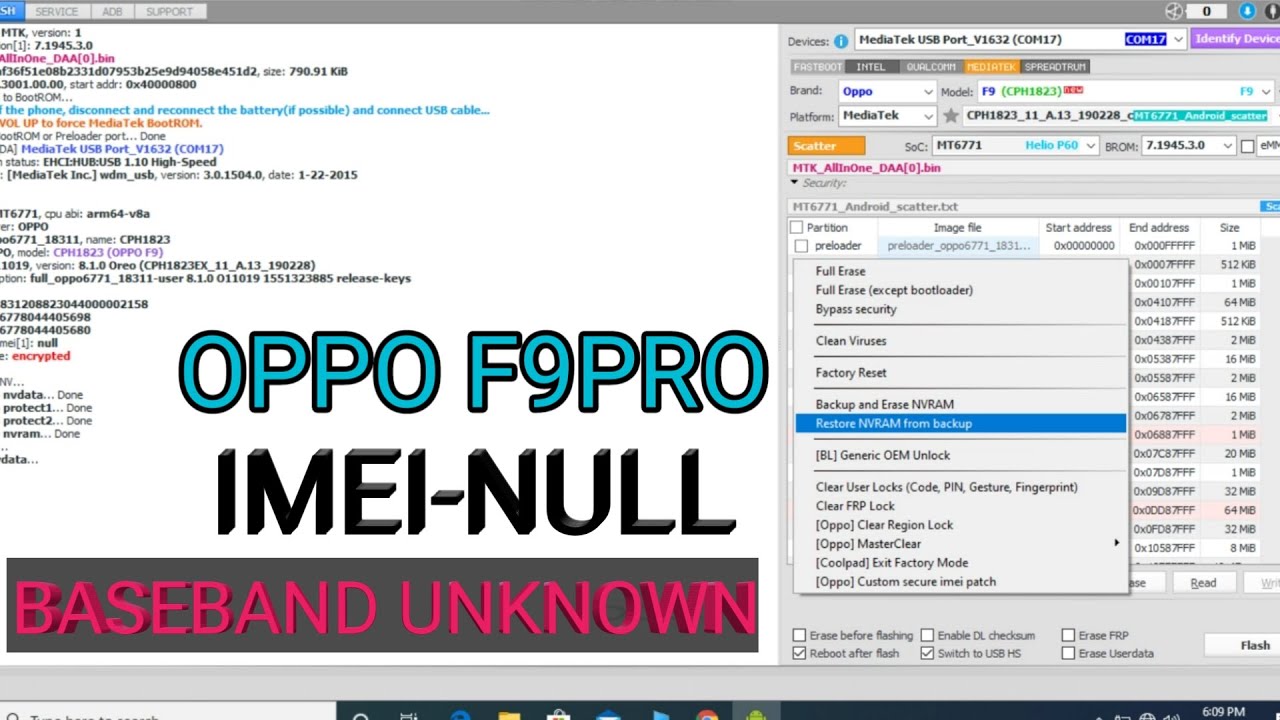Click the favorite star icon next to Platform

(x=950, y=116)
